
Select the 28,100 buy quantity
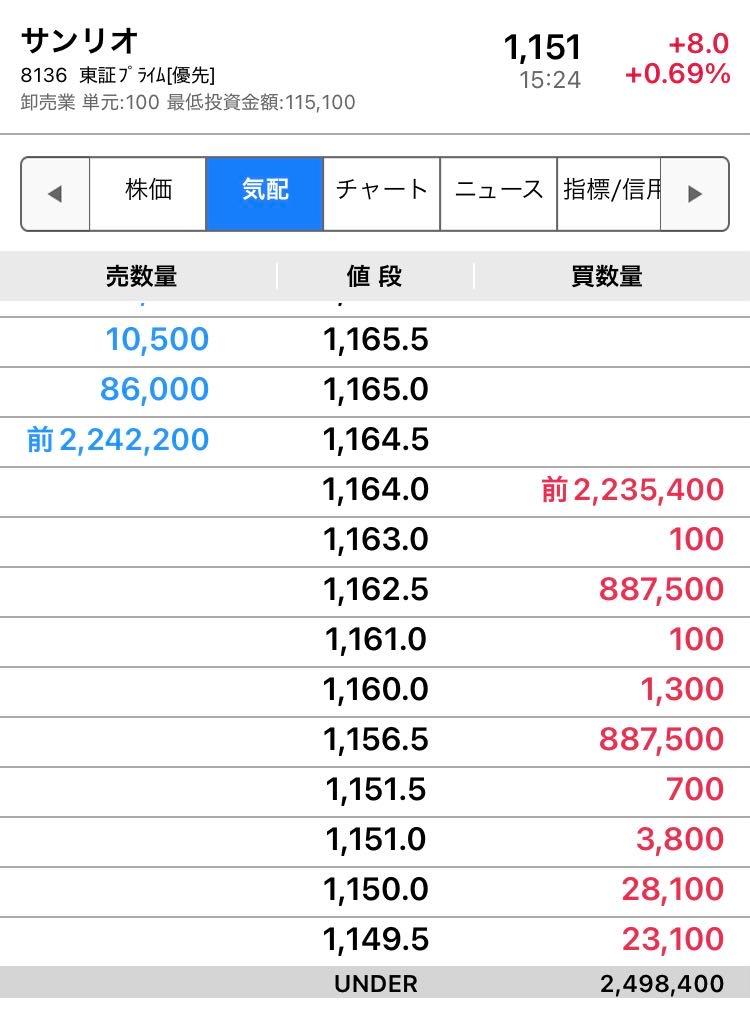point(673,890)
